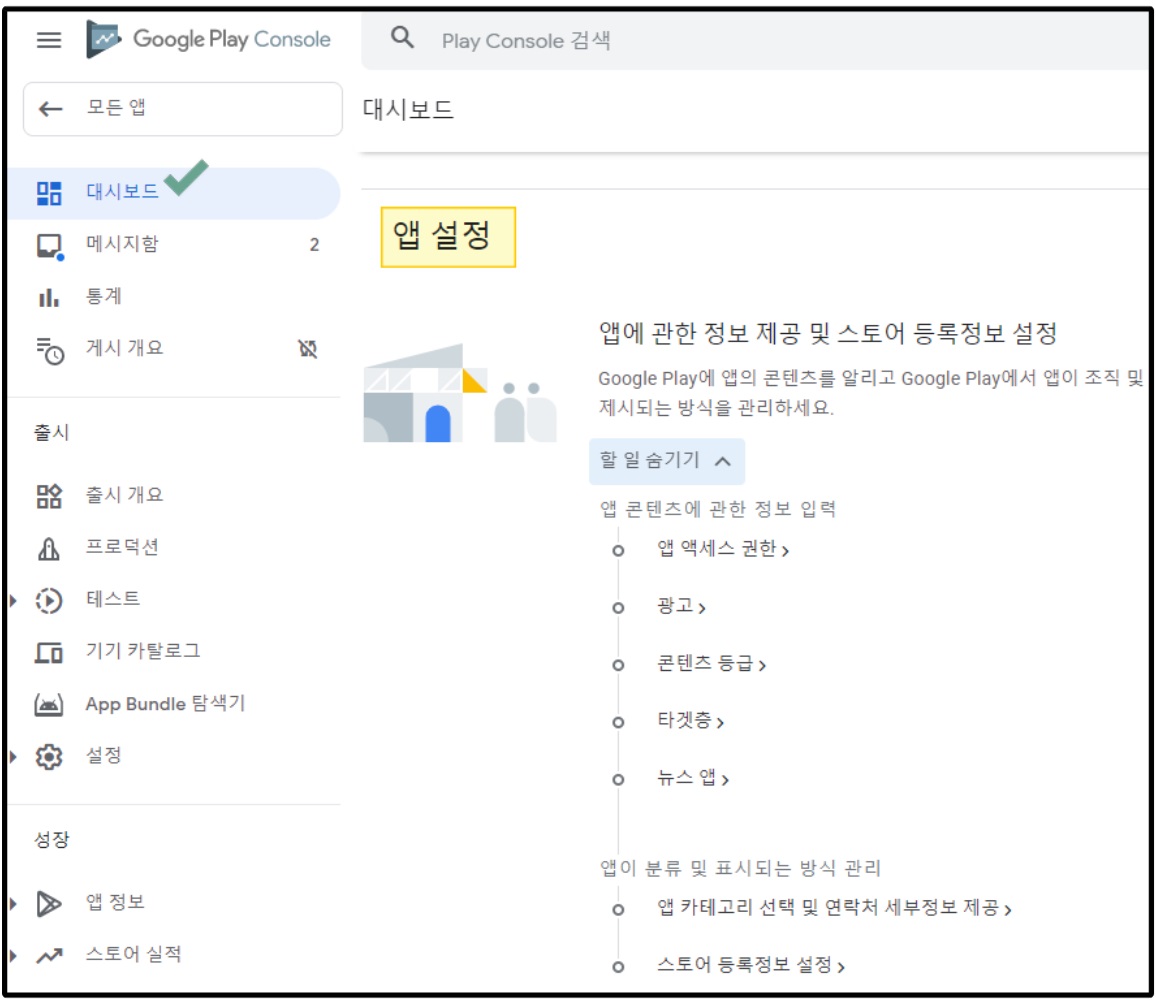Click the 광고 step circle

pyautogui.click(x=619, y=608)
